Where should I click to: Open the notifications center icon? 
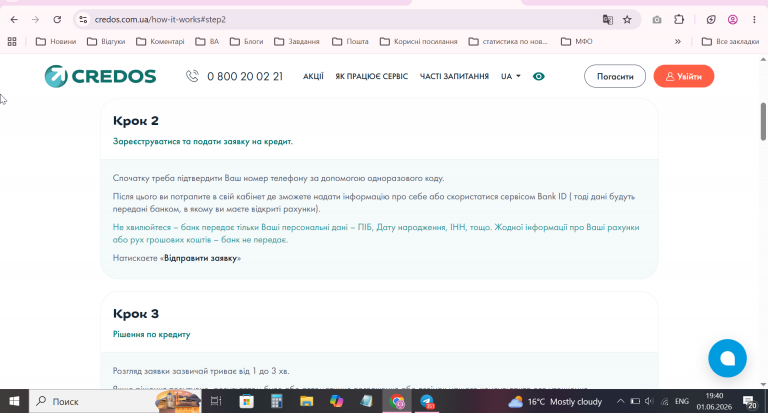(x=750, y=402)
